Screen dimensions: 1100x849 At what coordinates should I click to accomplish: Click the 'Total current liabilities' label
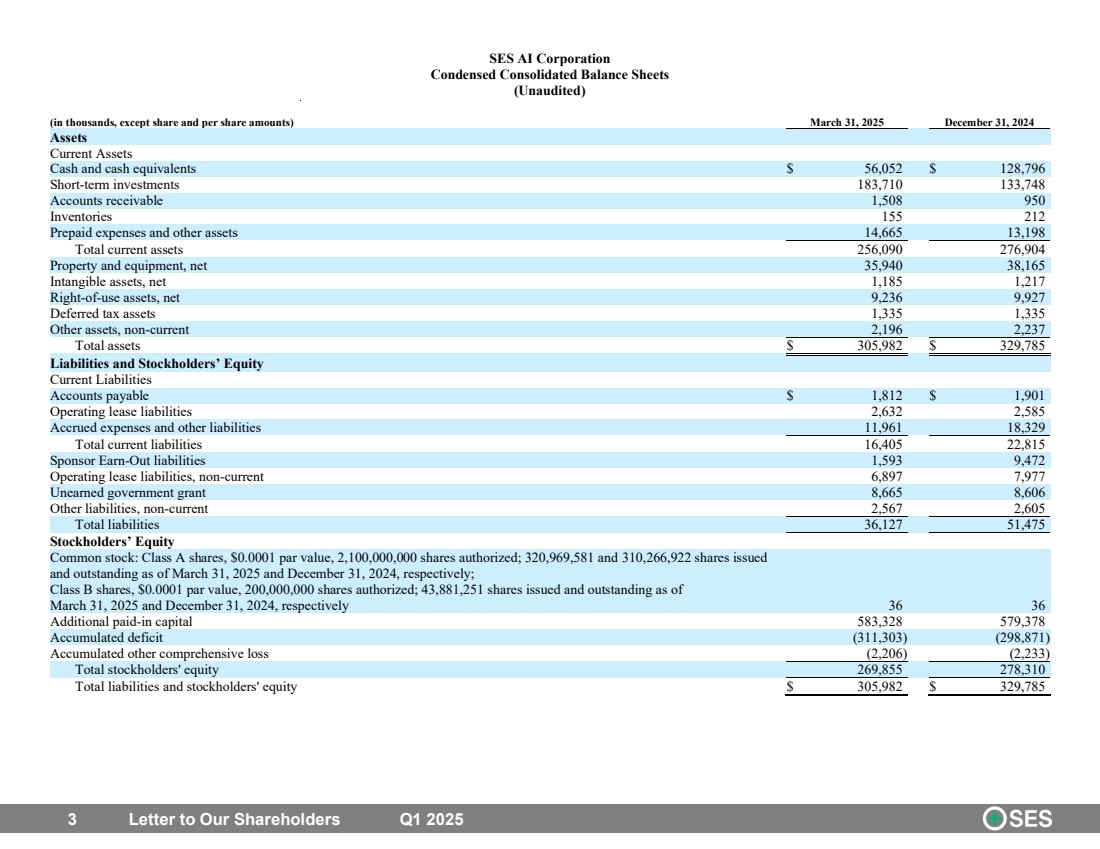tap(138, 445)
